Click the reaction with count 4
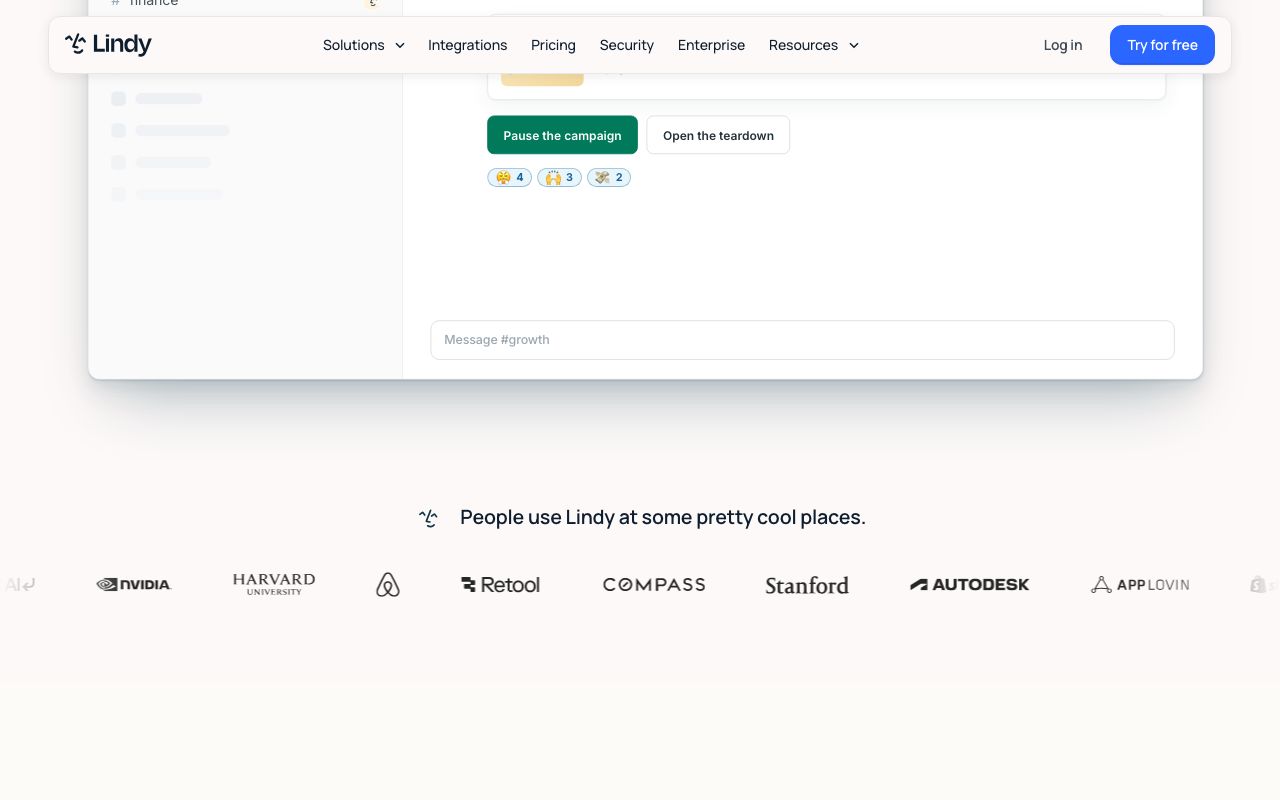The image size is (1280, 800). [510, 177]
